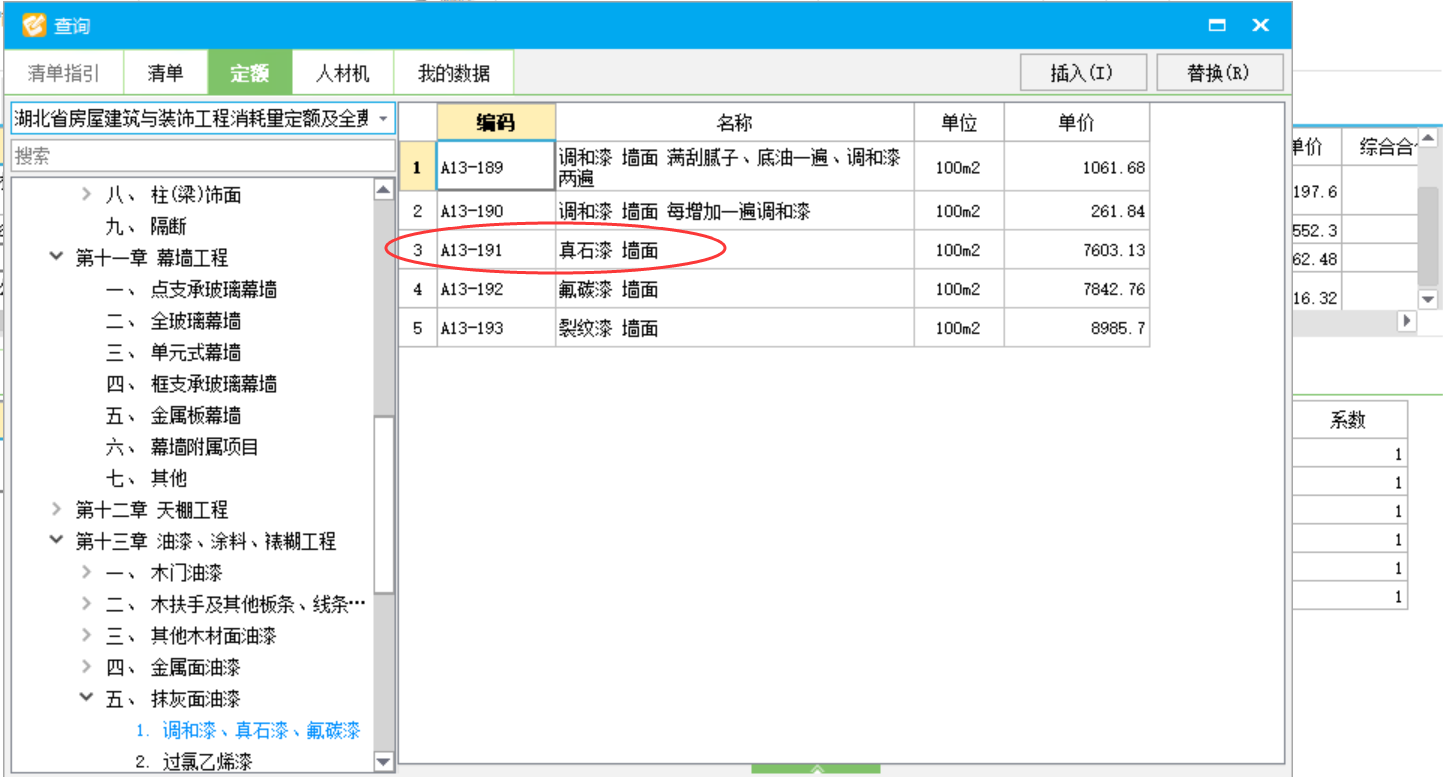Click the 编码 column header
This screenshot has width=1443, height=777.
point(496,123)
